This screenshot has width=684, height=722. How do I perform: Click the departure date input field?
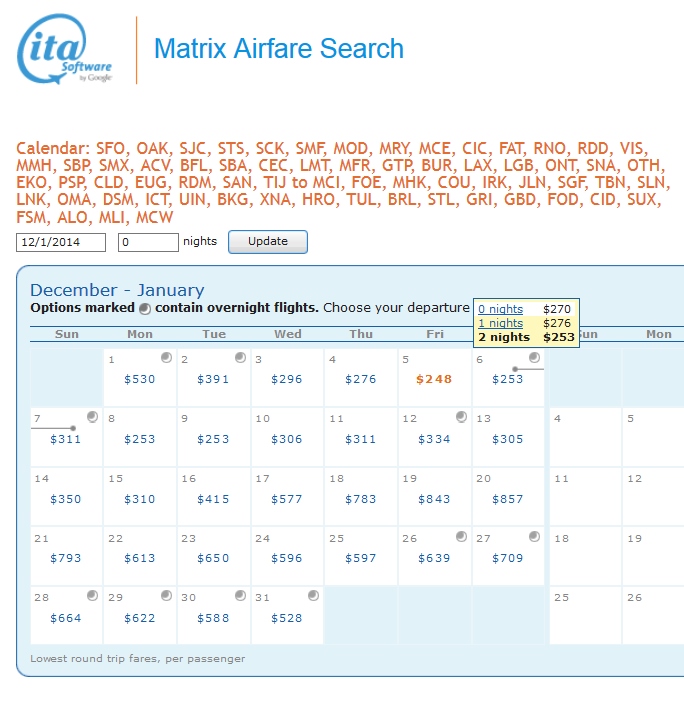62,242
